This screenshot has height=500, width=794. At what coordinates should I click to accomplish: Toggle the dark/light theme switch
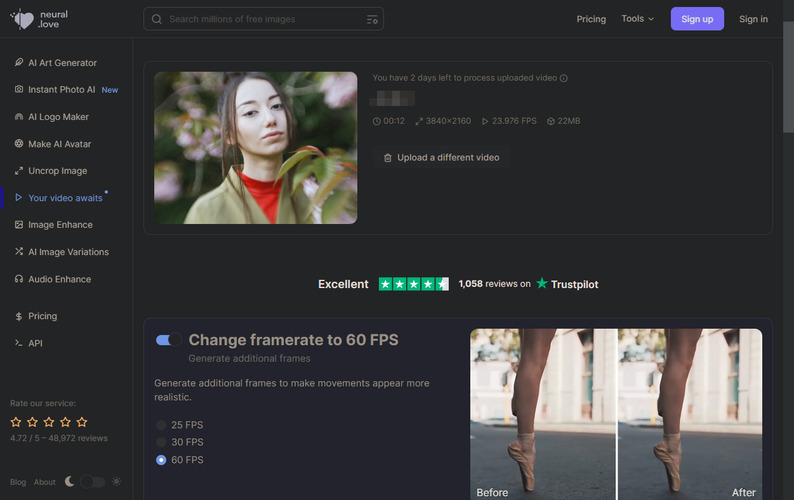coord(93,482)
